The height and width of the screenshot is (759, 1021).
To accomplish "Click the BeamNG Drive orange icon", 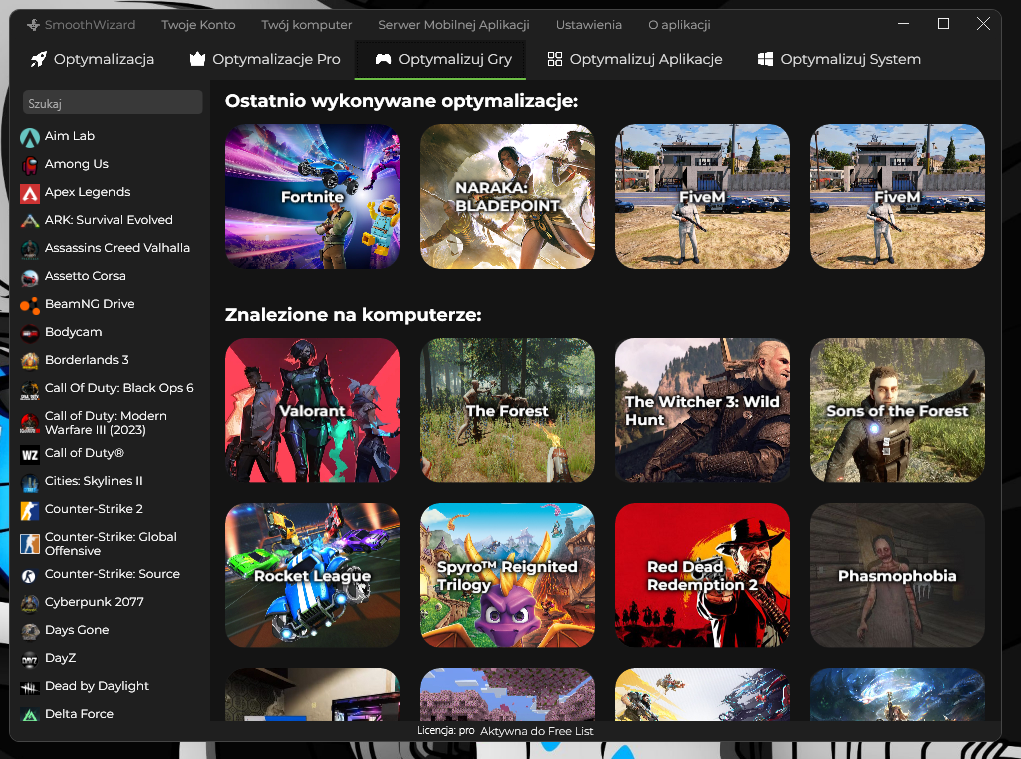I will coord(30,305).
